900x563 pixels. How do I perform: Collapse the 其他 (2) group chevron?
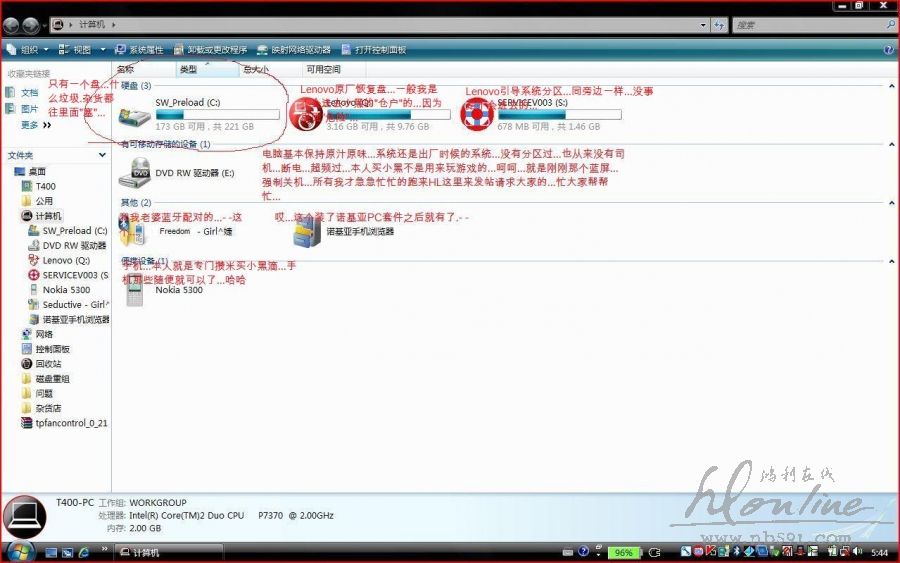[x=891, y=203]
